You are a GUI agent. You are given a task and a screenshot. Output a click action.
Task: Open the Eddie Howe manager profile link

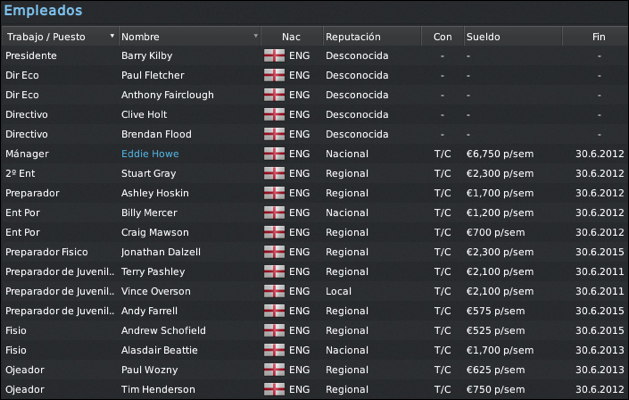(x=150, y=154)
